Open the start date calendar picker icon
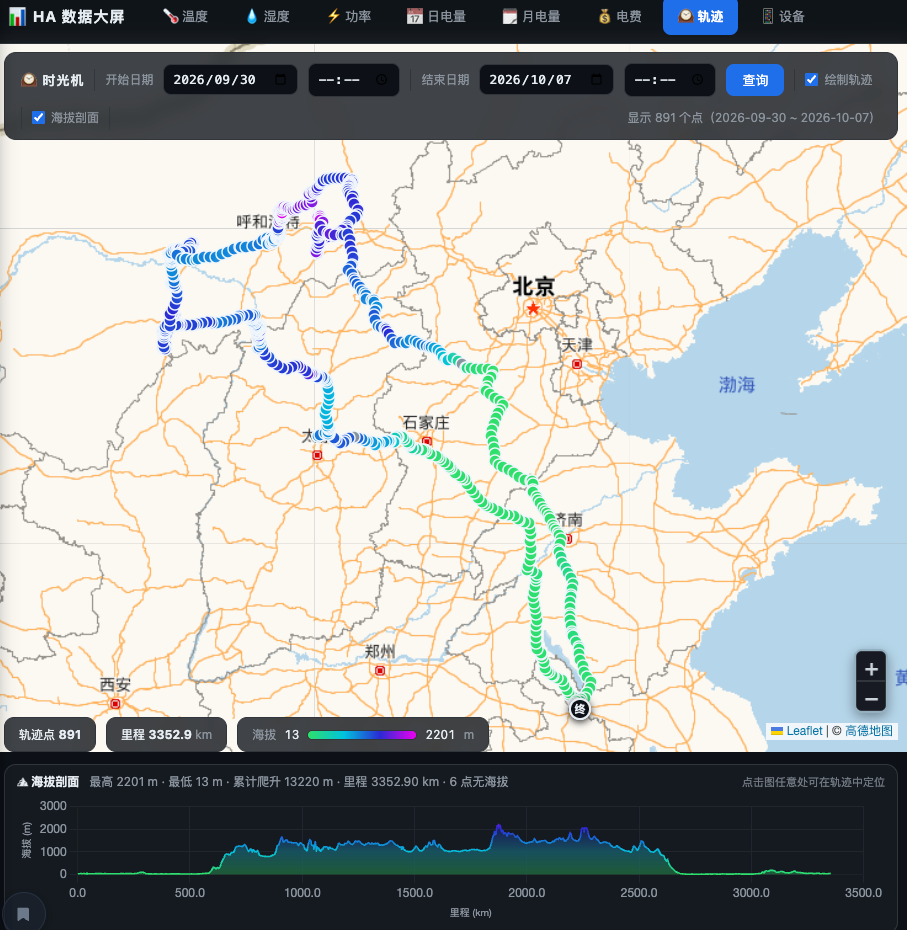Screen dimensions: 907x930 click(281, 79)
